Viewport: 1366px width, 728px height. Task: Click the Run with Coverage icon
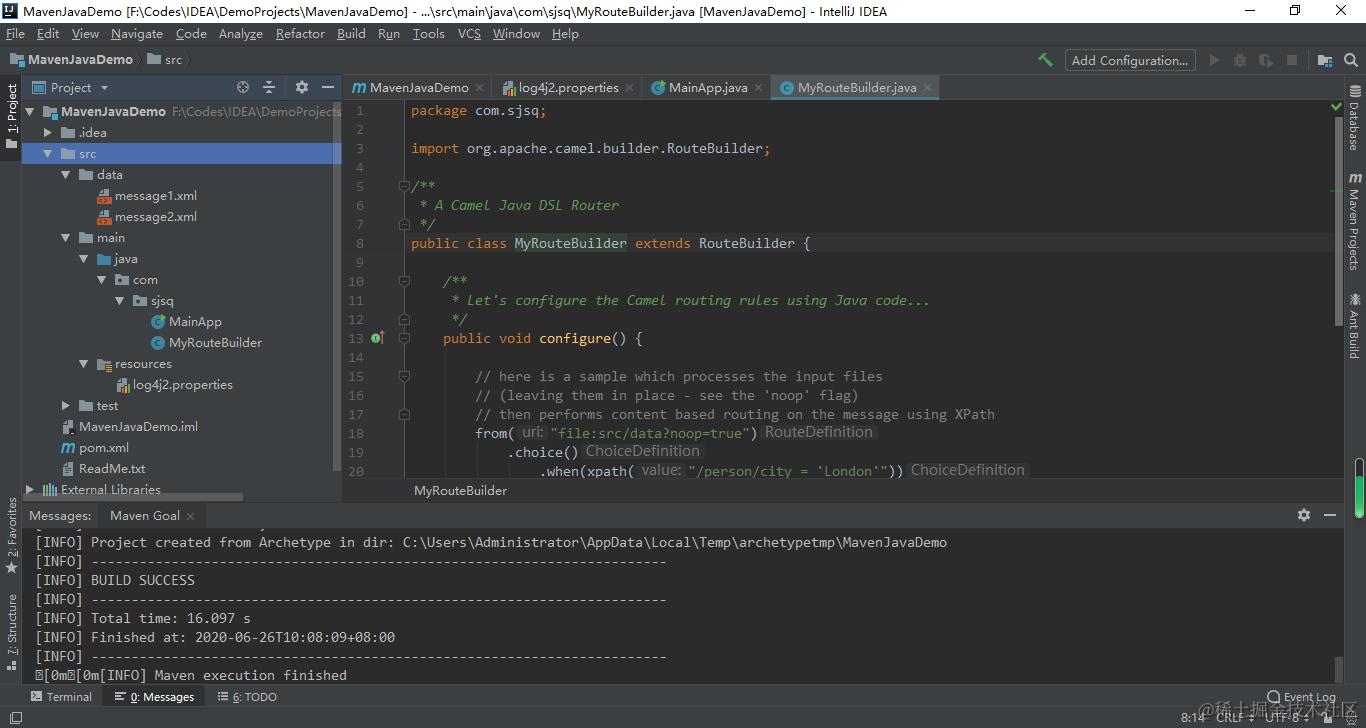(x=1266, y=60)
